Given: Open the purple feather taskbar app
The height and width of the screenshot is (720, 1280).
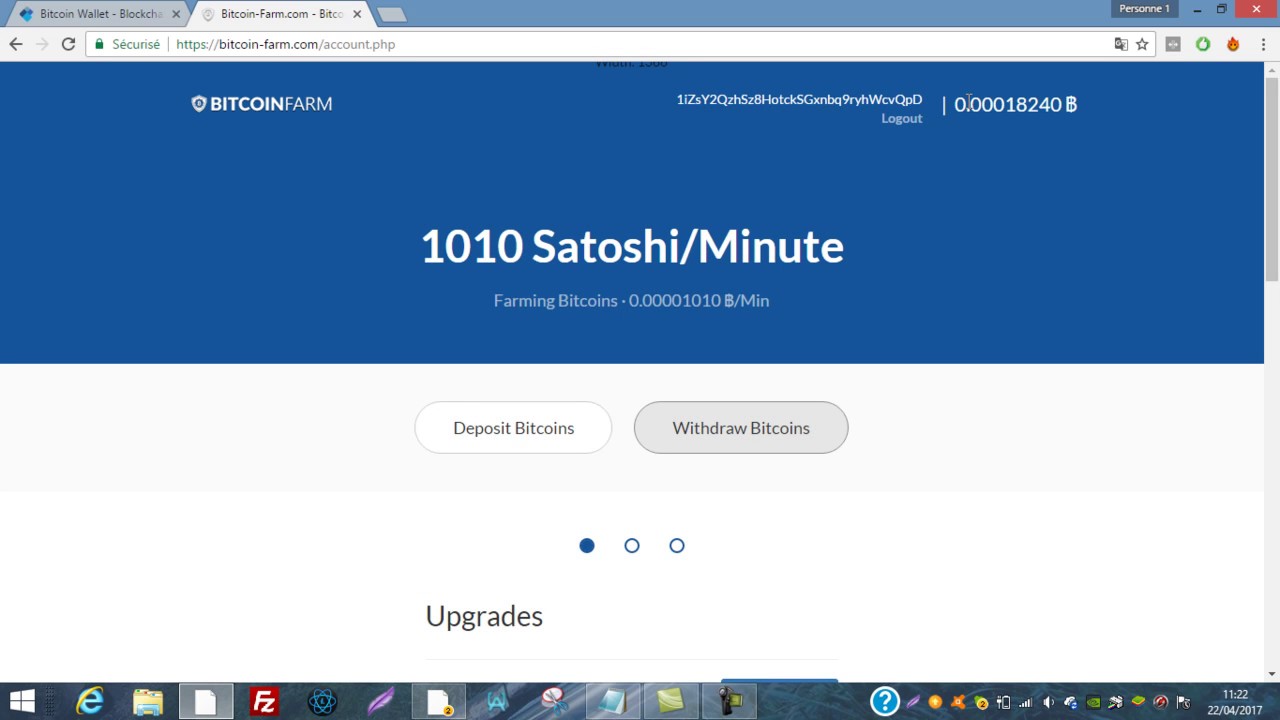Looking at the screenshot, I should point(380,701).
